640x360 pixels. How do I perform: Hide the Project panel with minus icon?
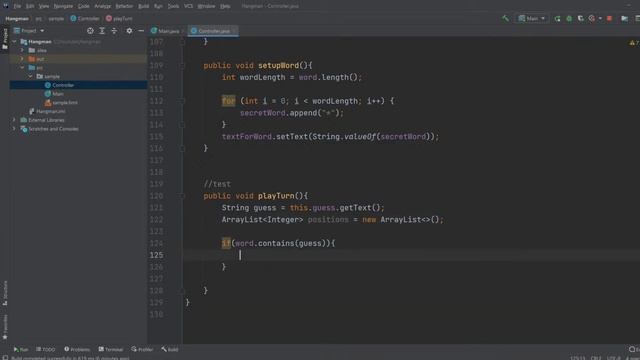coord(141,31)
